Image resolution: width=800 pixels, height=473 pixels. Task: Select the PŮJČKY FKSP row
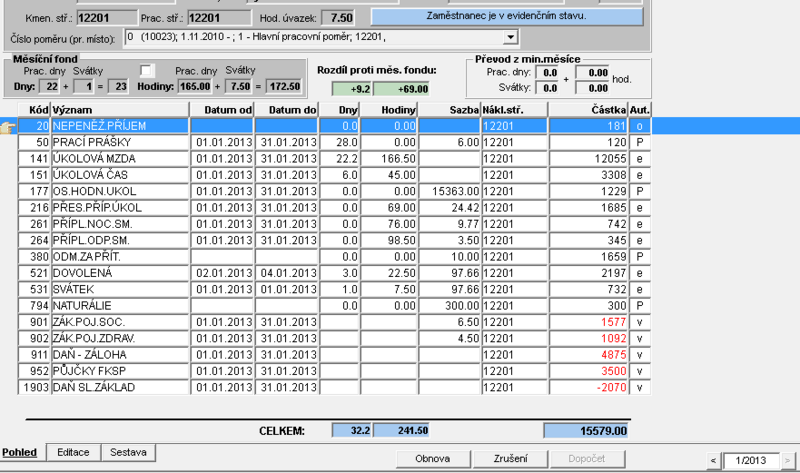(x=334, y=371)
